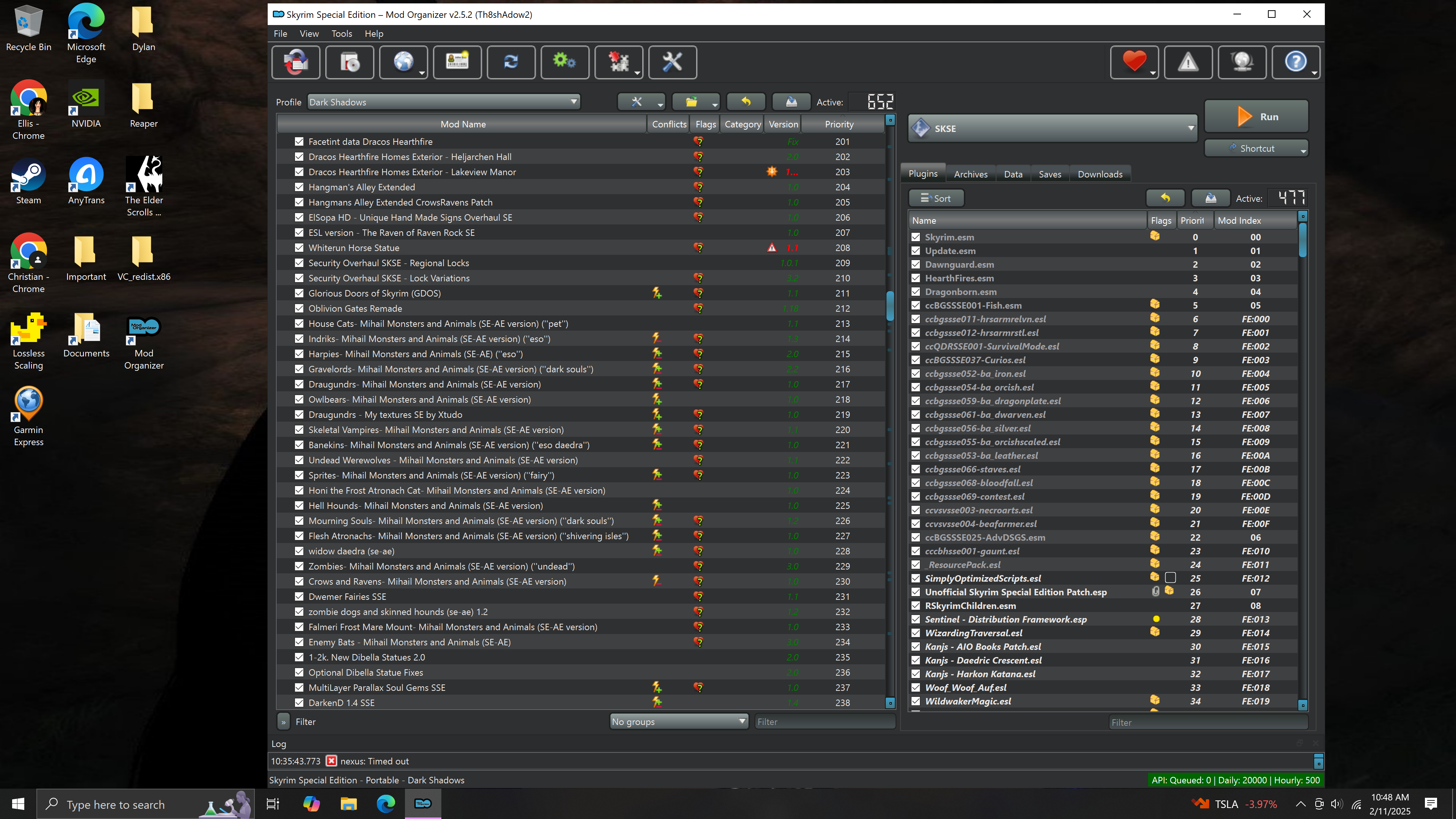Switch to the Downloads tab
Viewport: 1456px width, 819px height.
(1100, 174)
